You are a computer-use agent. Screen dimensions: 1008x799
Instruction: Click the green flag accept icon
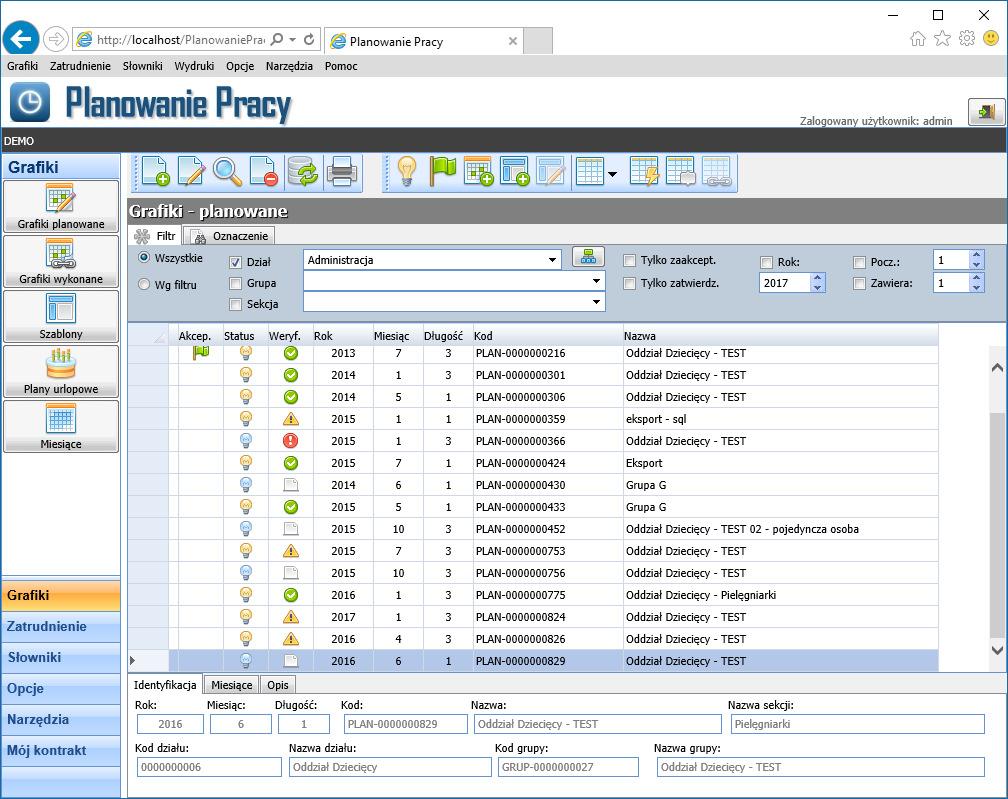[x=442, y=172]
